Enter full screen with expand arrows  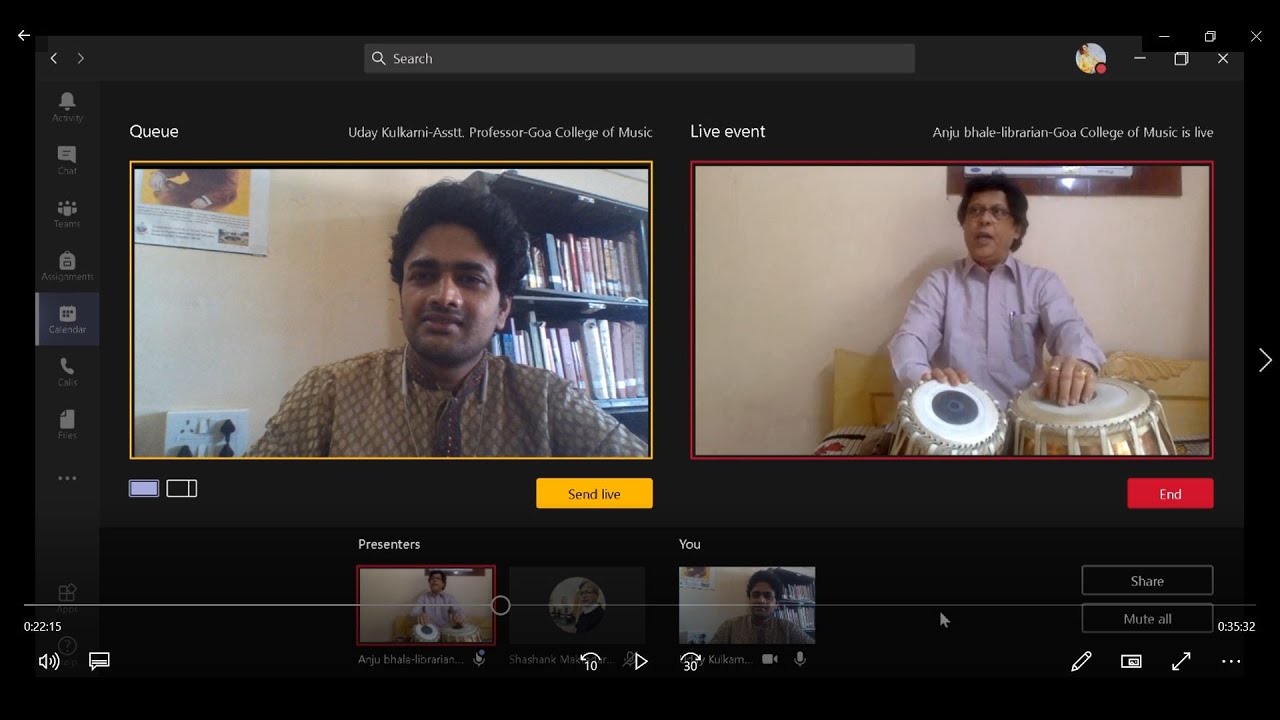tap(1181, 661)
